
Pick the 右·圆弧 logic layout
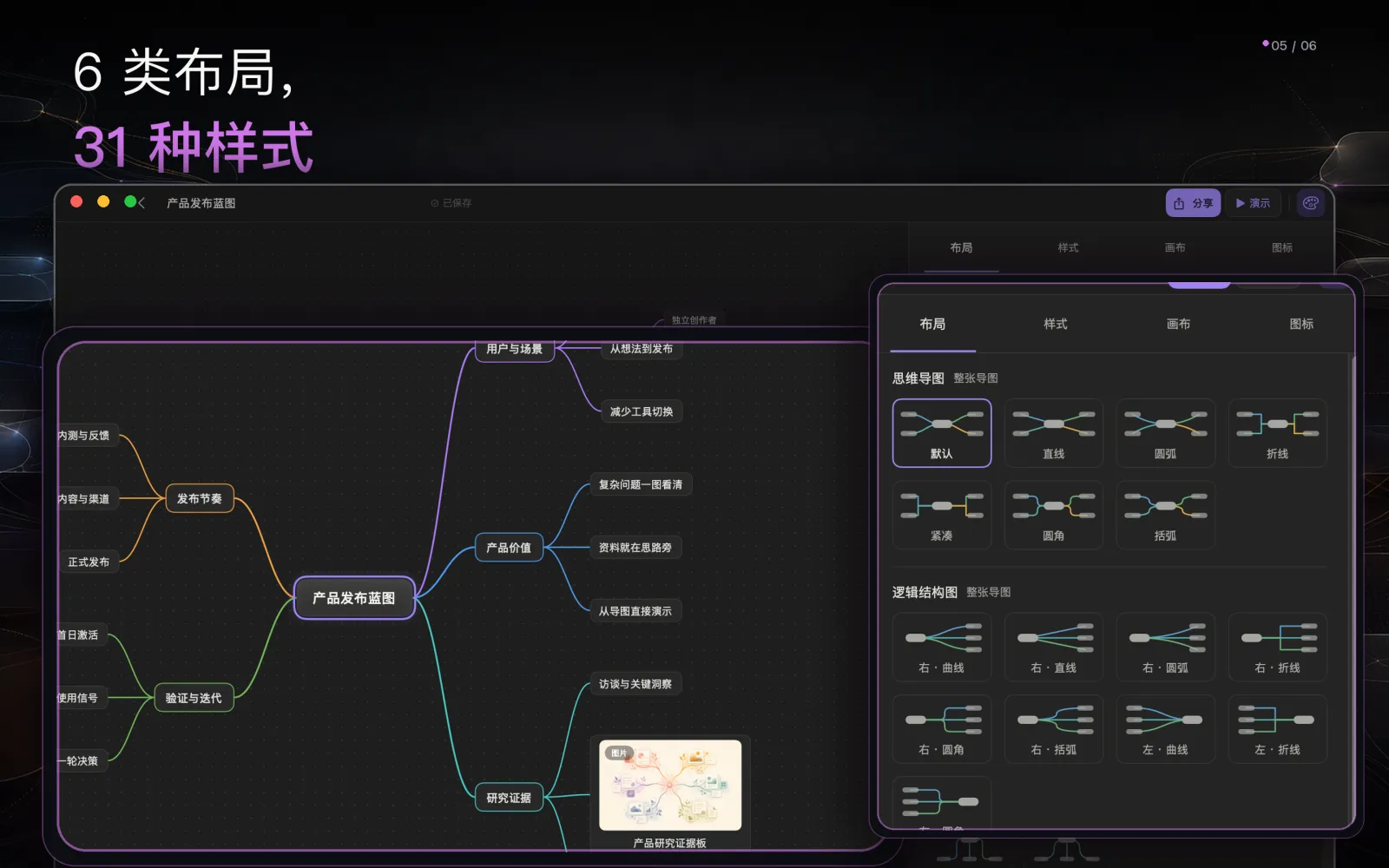tap(1166, 647)
